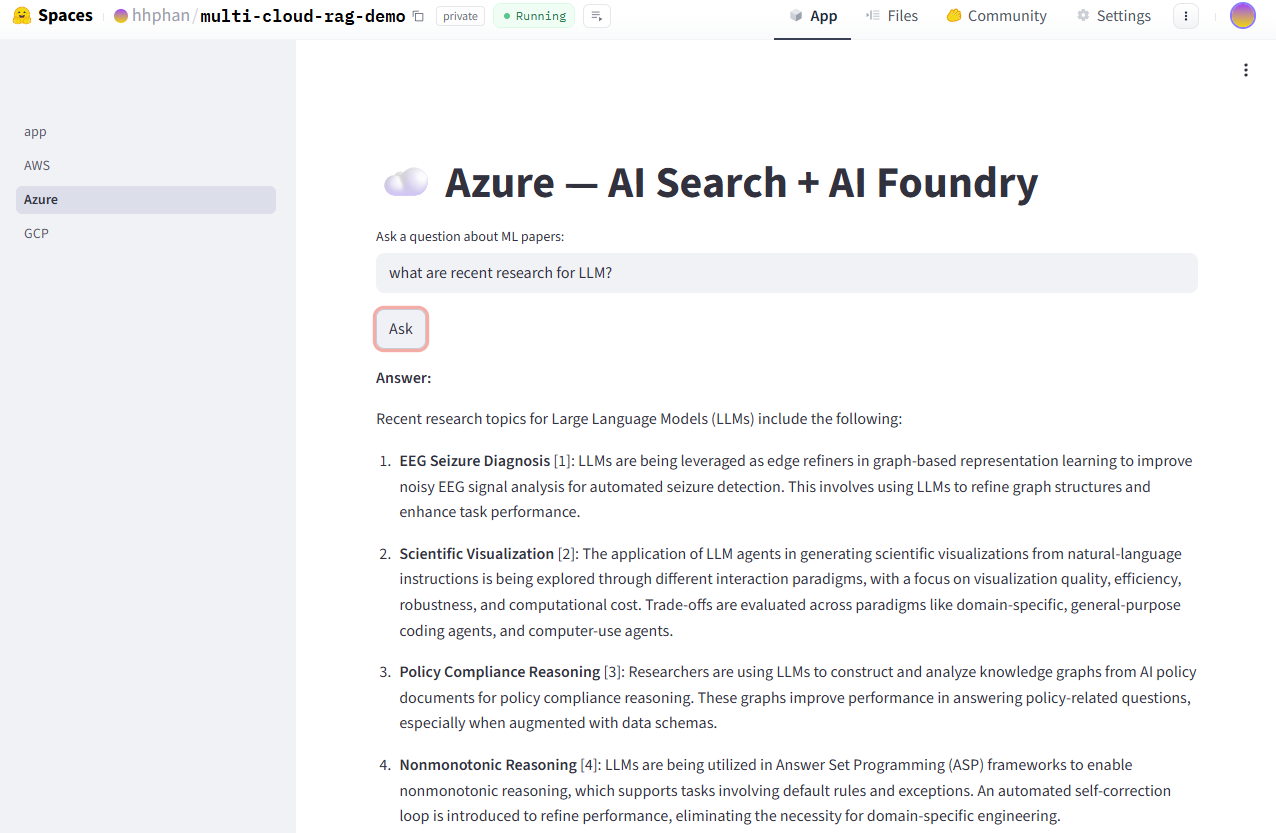Click the private visibility badge
Screen dimensions: 1276x833
(460, 16)
